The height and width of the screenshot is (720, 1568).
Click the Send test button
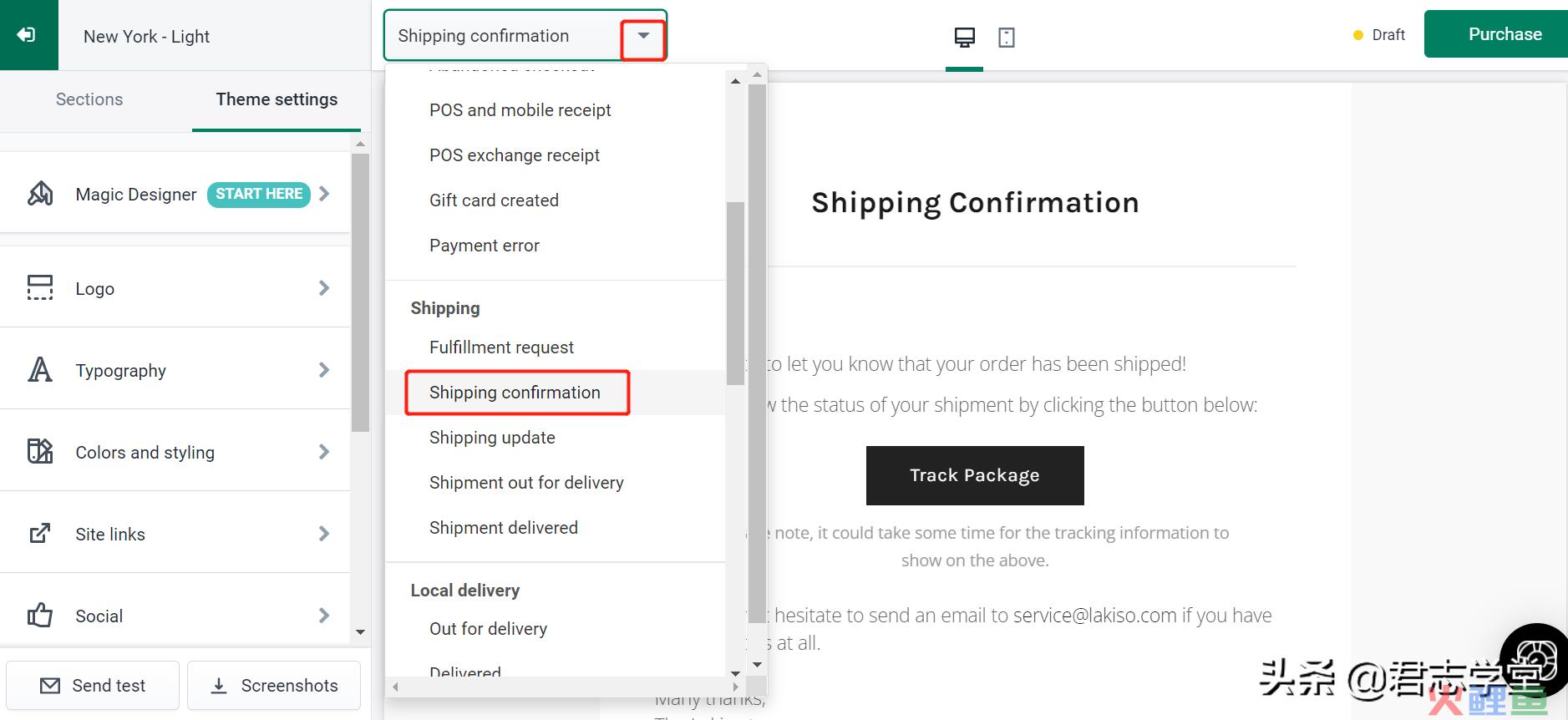93,686
